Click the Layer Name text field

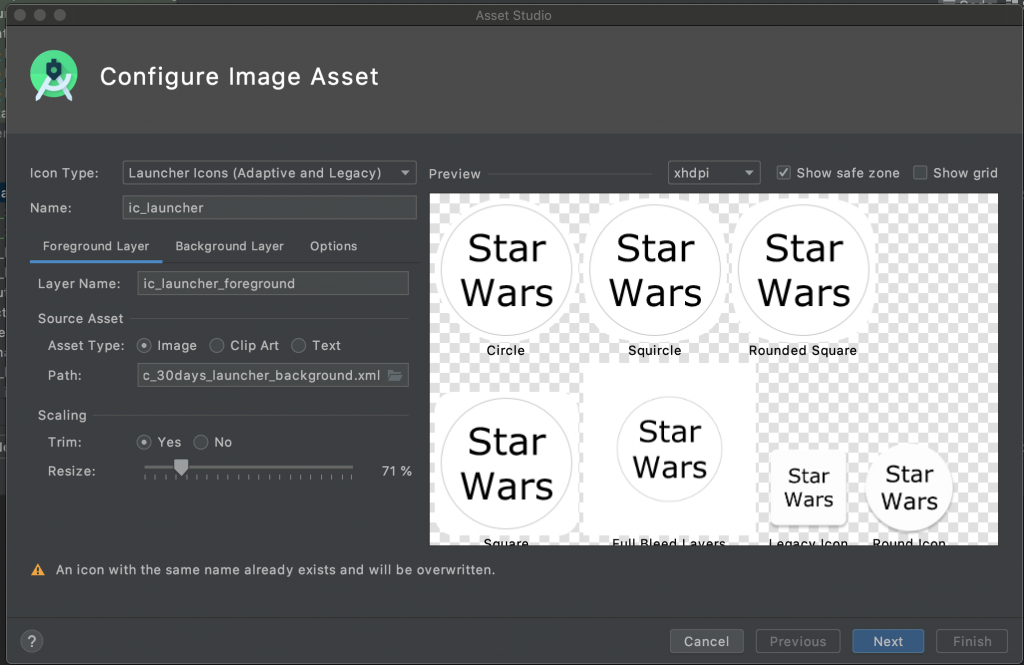click(x=273, y=283)
